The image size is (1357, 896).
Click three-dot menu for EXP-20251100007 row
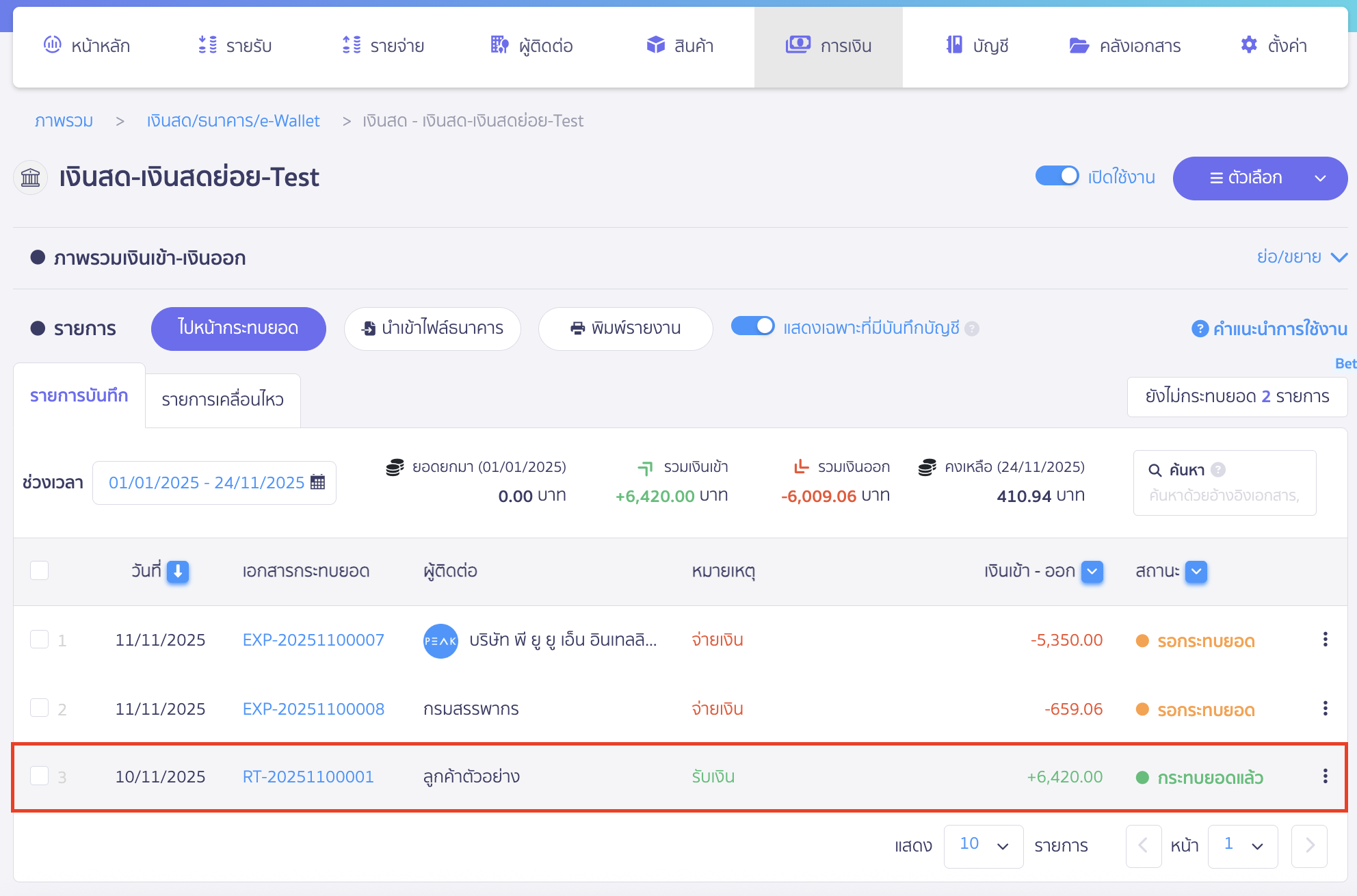[x=1325, y=640]
